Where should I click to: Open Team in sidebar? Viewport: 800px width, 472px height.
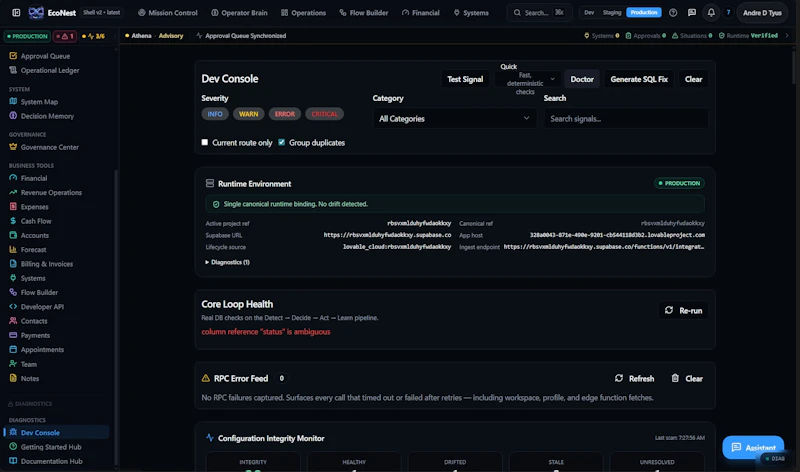pyautogui.click(x=23, y=364)
